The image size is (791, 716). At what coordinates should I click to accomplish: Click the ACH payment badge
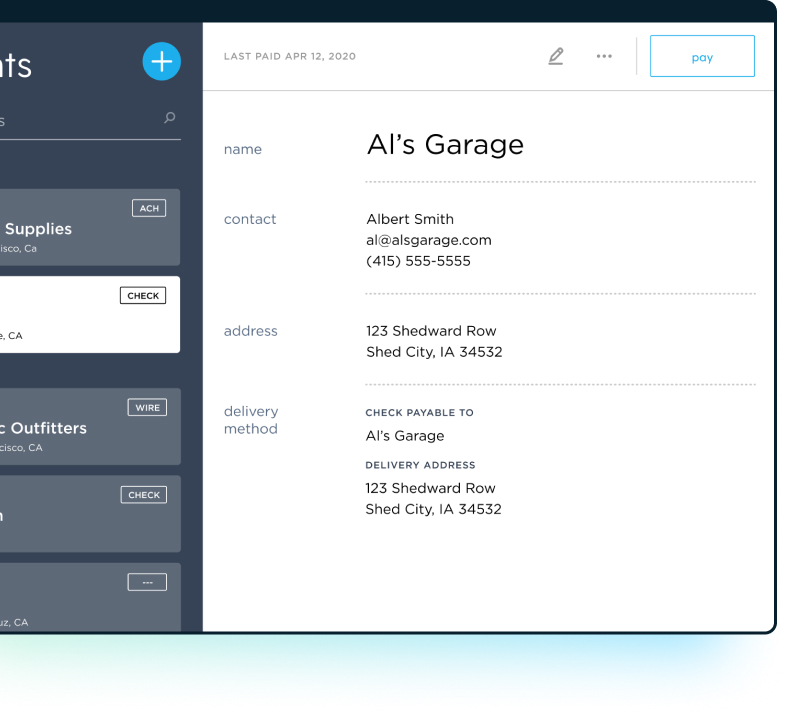click(149, 208)
